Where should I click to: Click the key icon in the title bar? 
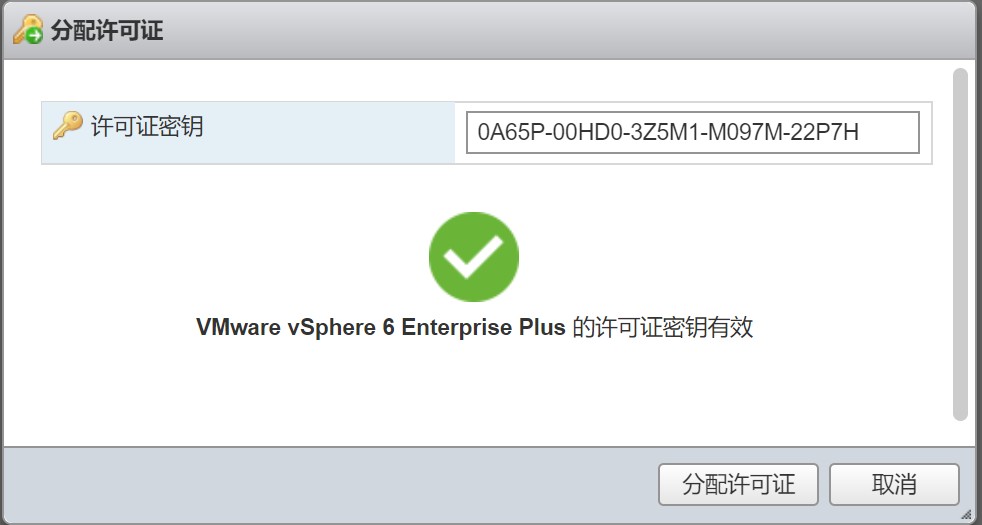pyautogui.click(x=28, y=30)
